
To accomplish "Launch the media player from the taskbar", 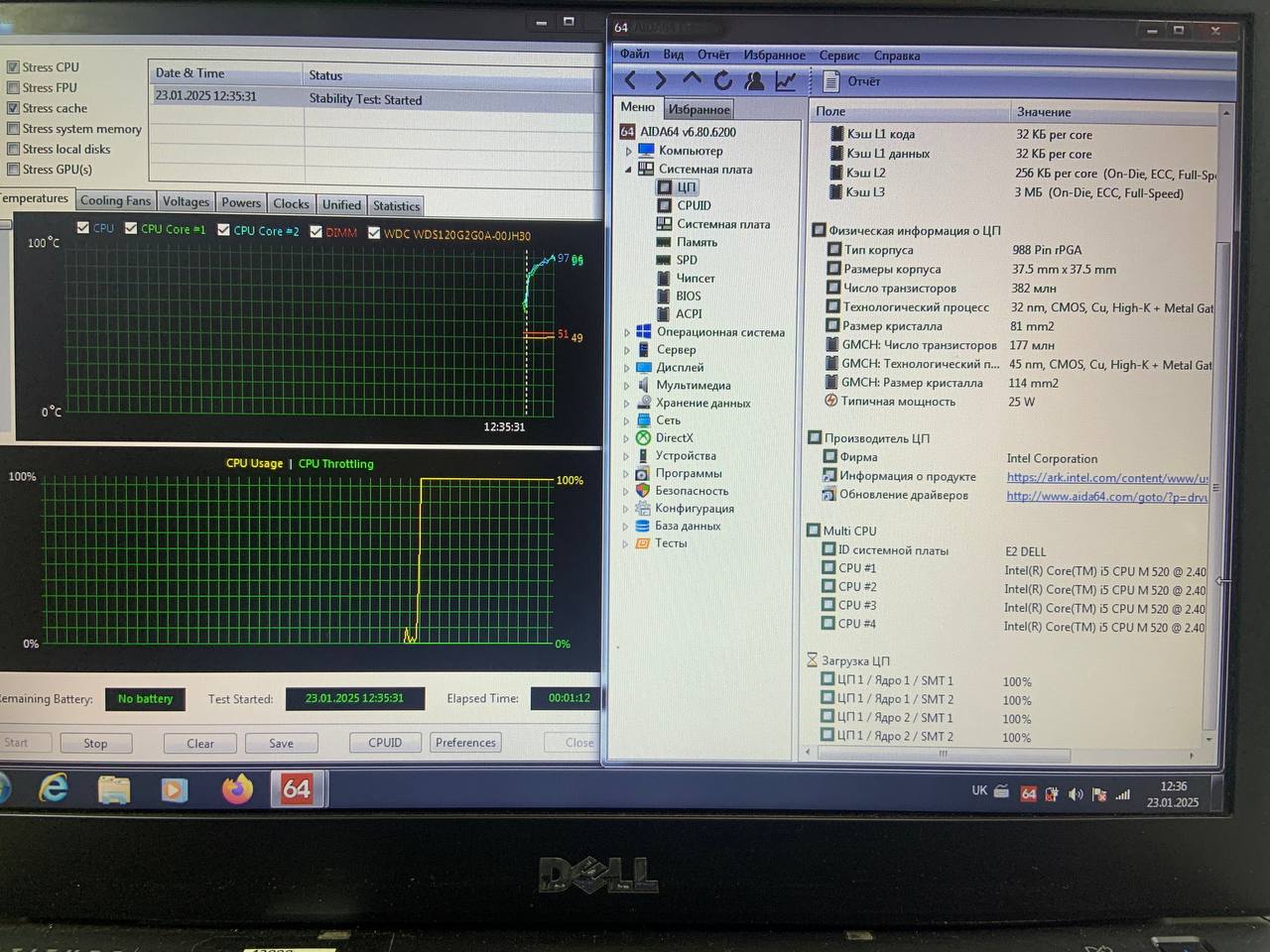I will click(175, 790).
